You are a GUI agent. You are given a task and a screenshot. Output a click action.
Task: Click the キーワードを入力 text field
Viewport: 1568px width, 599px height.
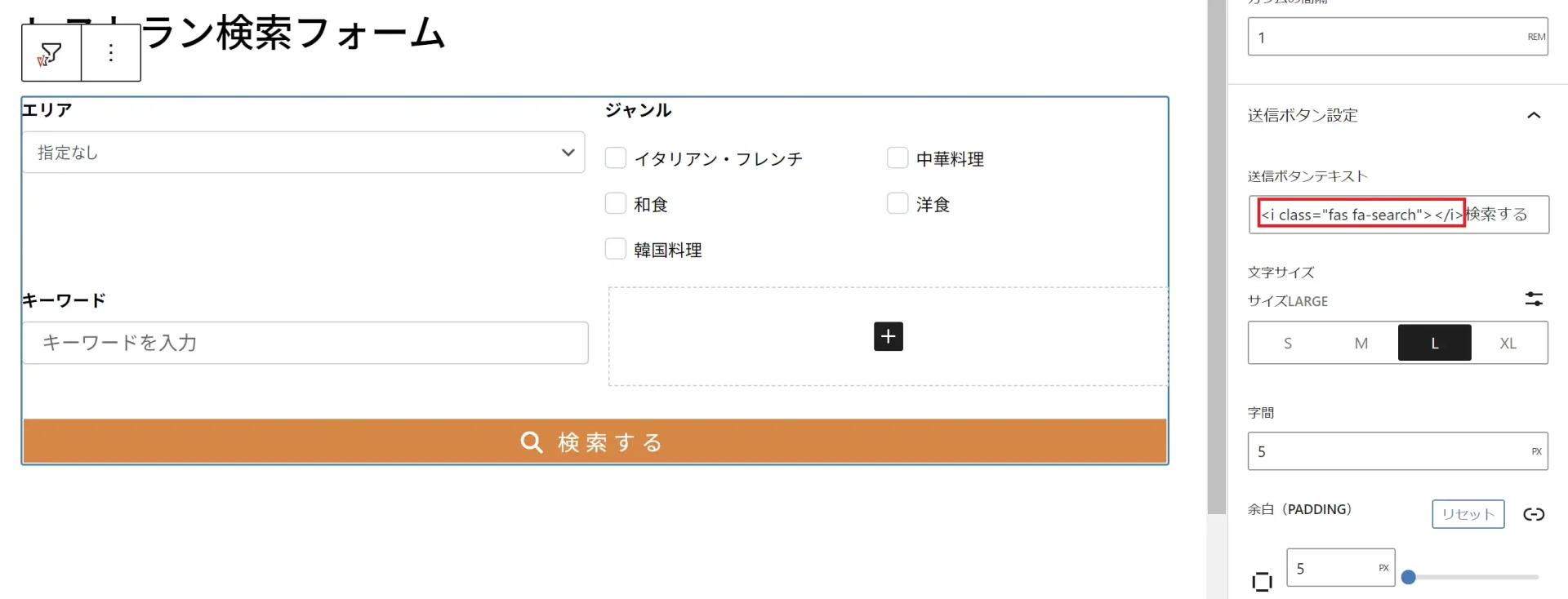point(305,343)
